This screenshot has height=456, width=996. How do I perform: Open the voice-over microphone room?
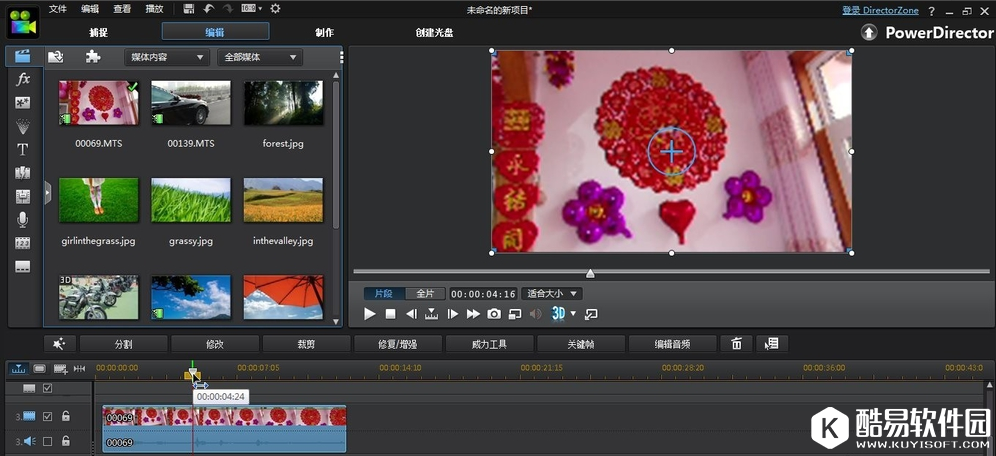[x=23, y=219]
